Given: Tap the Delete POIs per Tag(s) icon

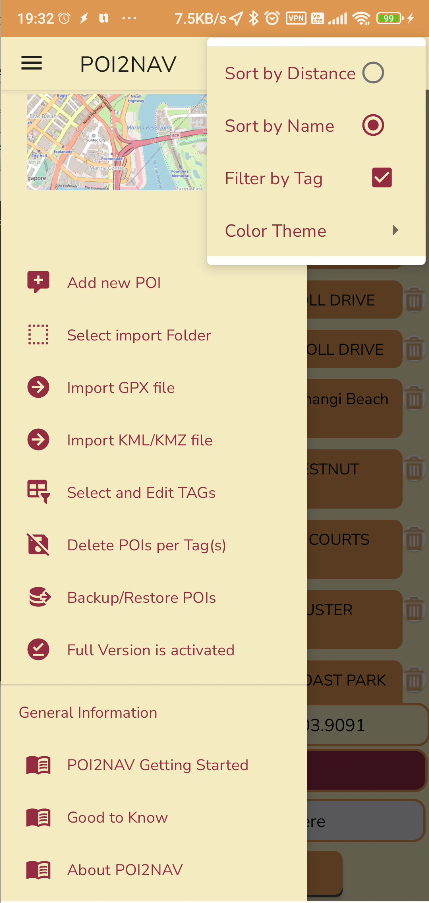Looking at the screenshot, I should click(38, 545).
